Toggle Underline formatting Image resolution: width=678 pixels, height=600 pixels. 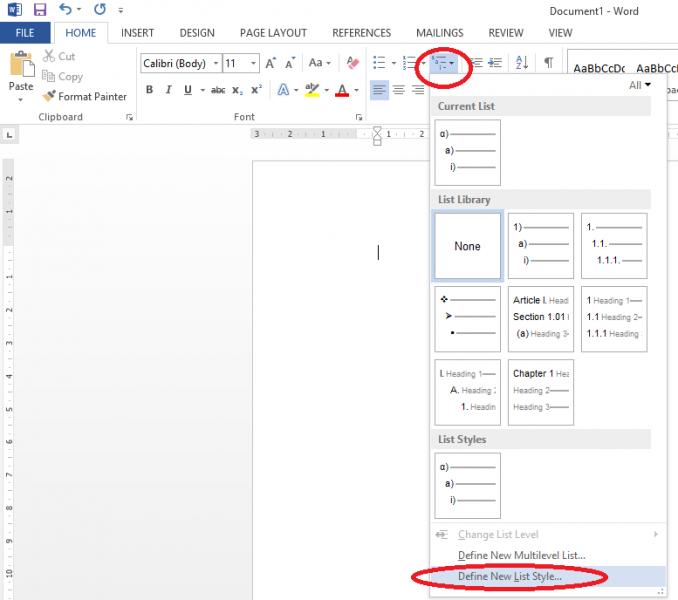pos(188,90)
